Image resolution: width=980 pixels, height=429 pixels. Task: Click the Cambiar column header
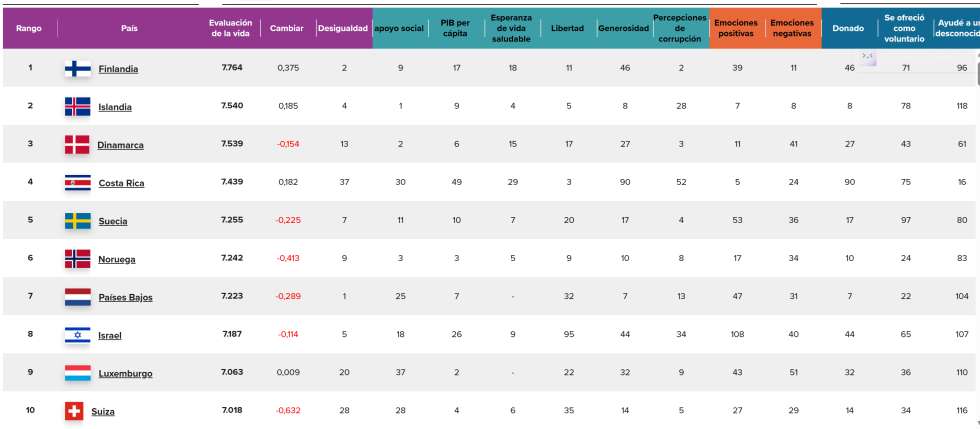coord(287,28)
